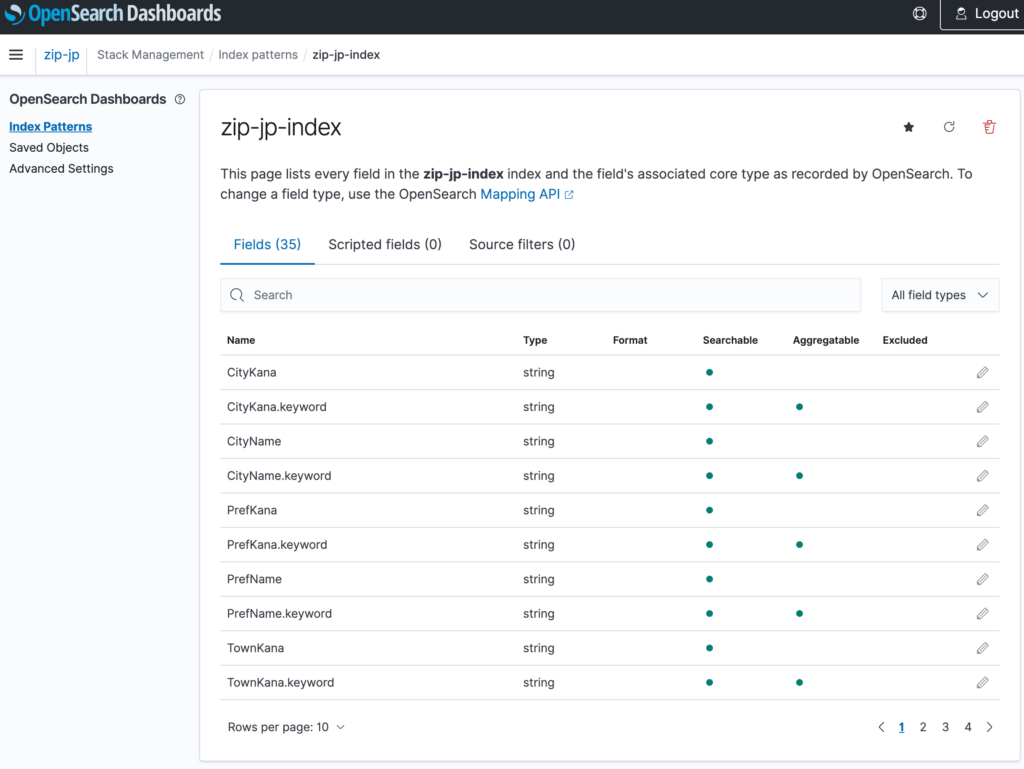The width and height of the screenshot is (1024, 769).
Task: Click the TownKana.keyword field name
Action: point(280,683)
